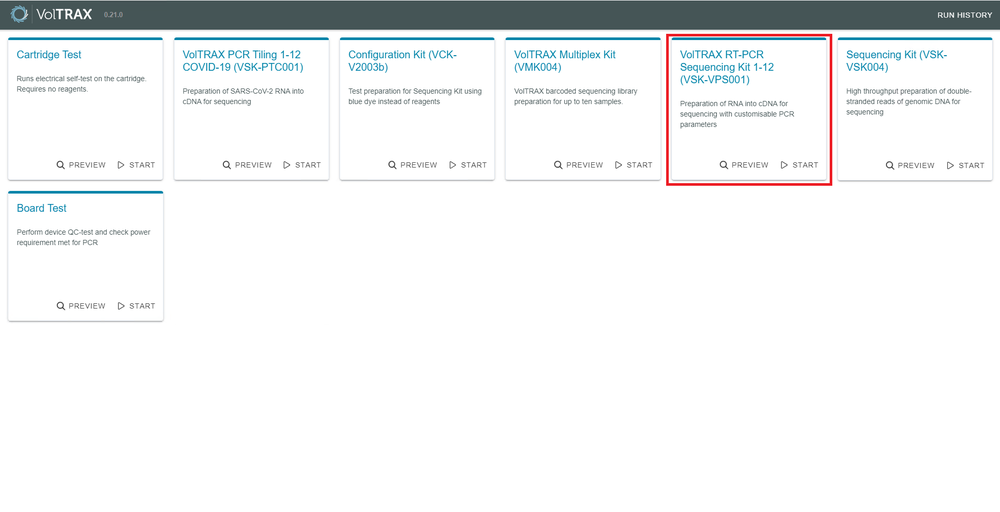Click the VolTRAX logo icon
Image resolution: width=1000 pixels, height=512 pixels.
[x=20, y=14]
